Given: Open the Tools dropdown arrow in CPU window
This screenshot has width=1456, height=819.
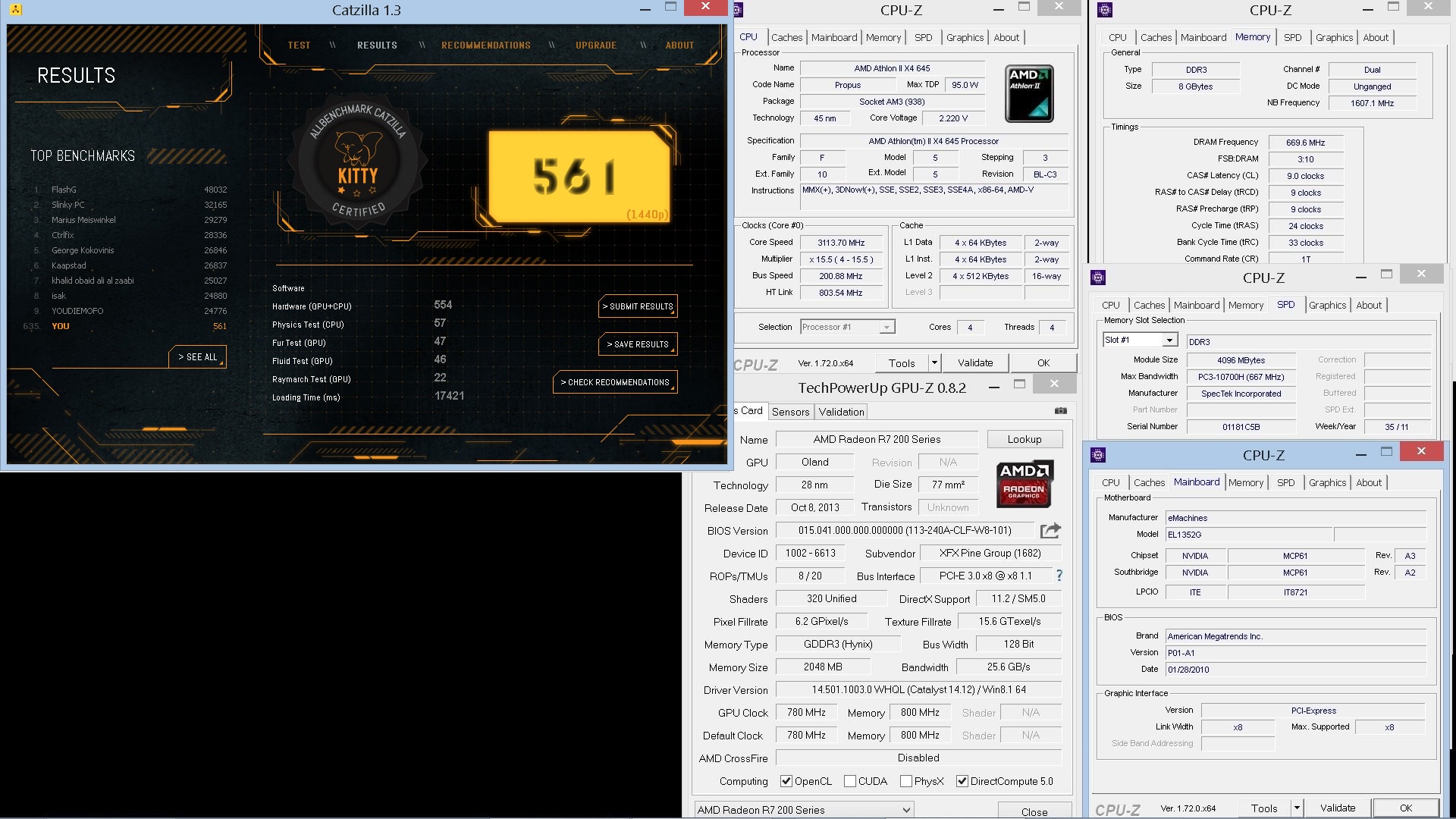Looking at the screenshot, I should point(934,362).
